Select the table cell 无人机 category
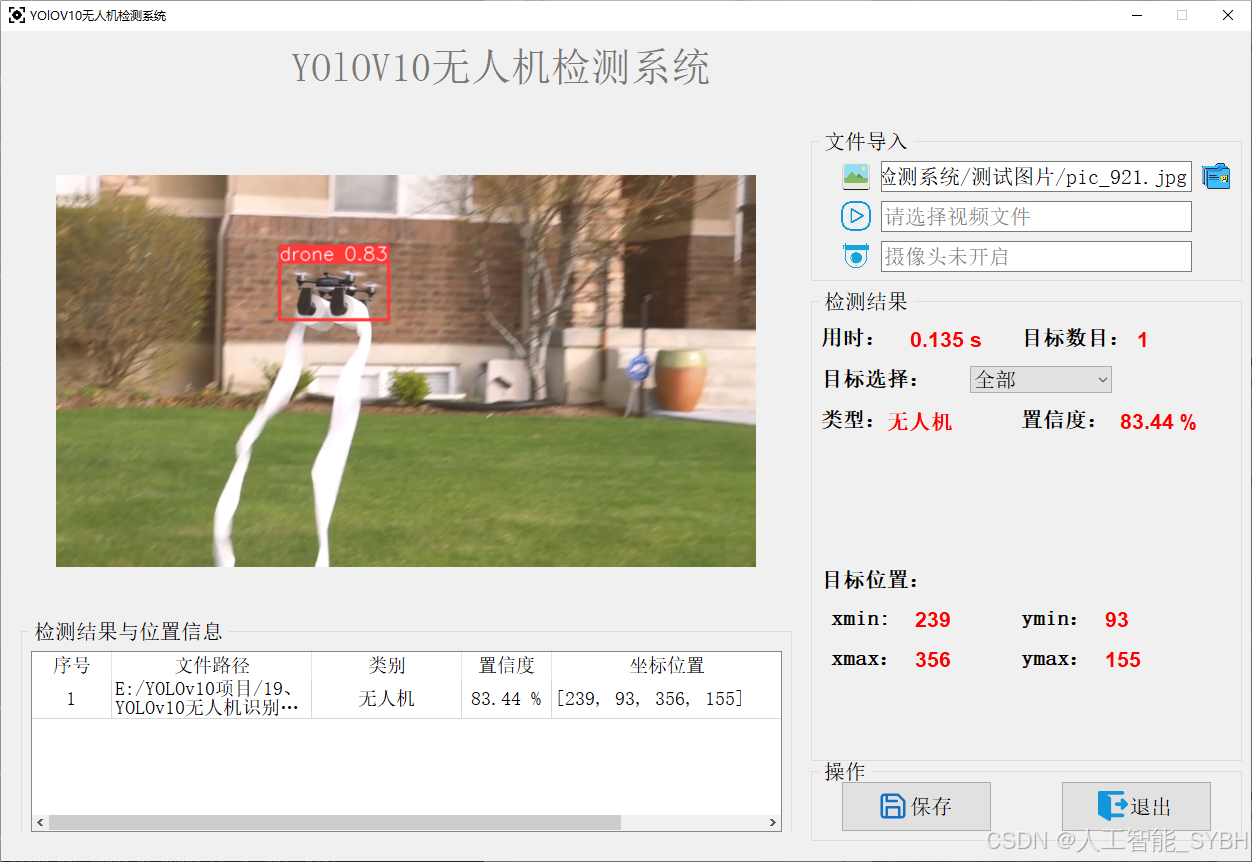The height and width of the screenshot is (862, 1252). point(387,698)
